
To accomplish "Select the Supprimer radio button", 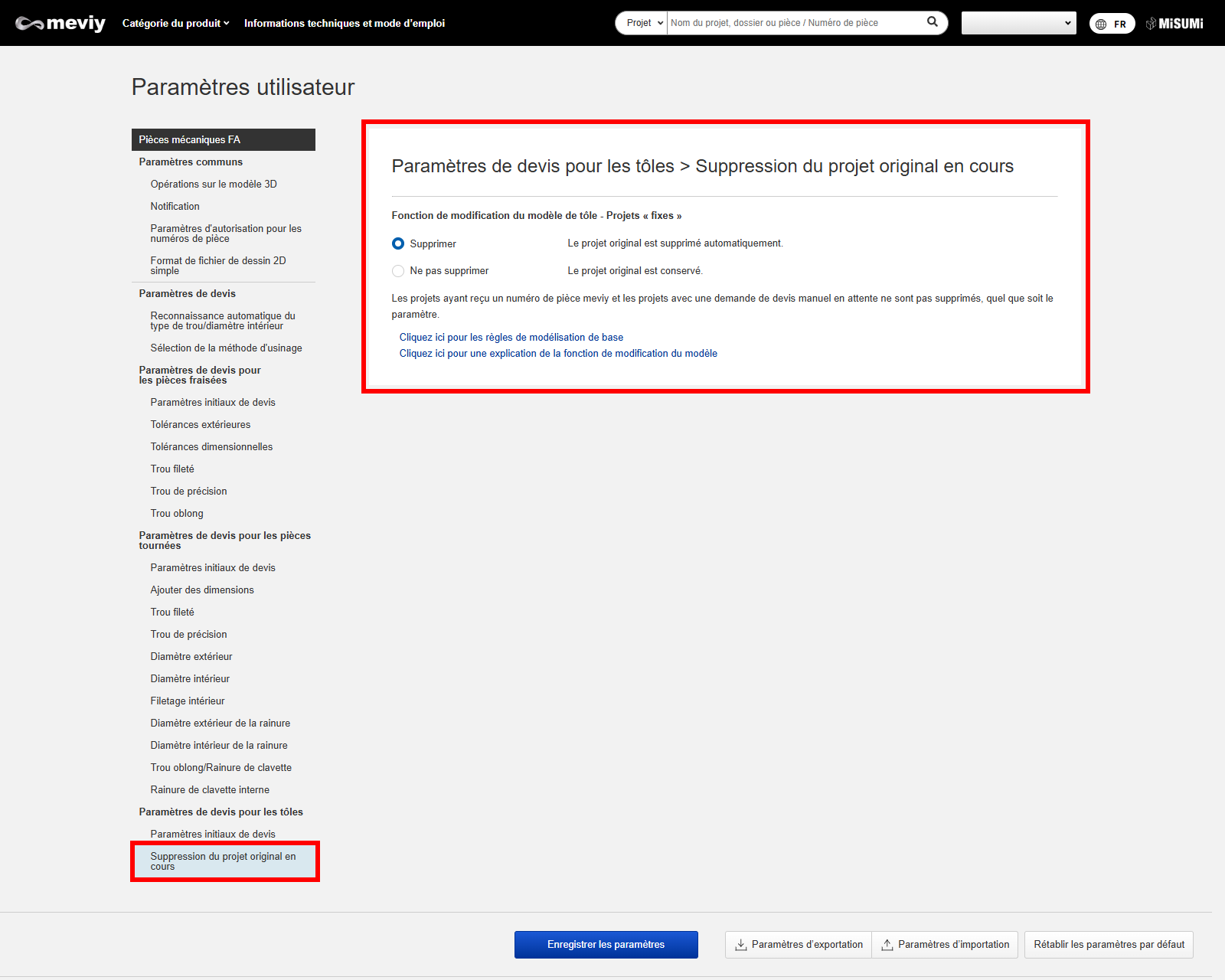I will (x=398, y=243).
